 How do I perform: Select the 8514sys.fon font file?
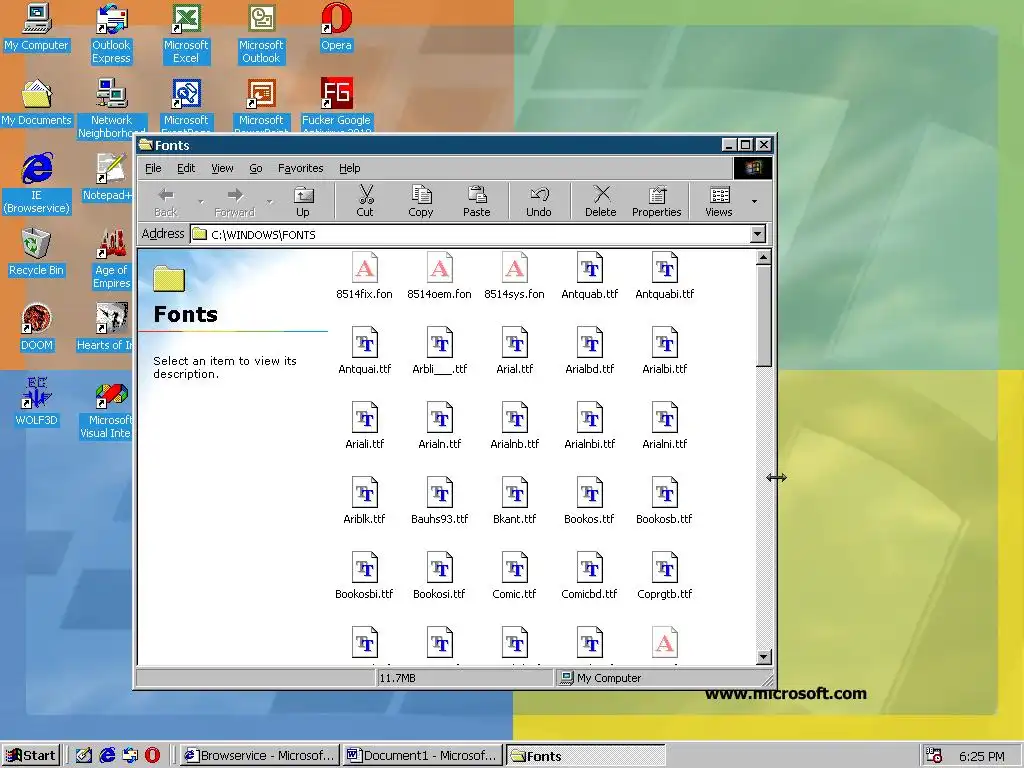515,276
